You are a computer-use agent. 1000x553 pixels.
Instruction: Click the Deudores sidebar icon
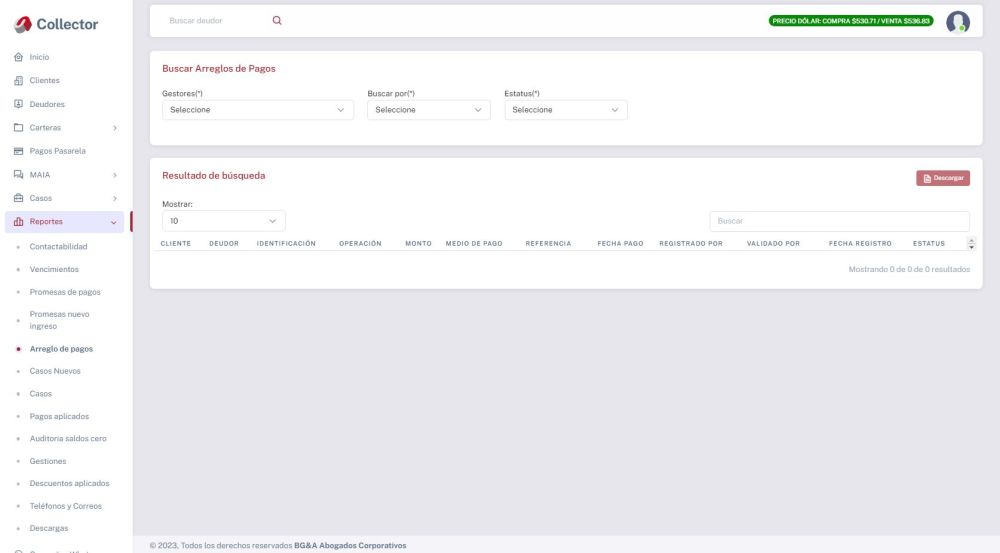click(18, 104)
